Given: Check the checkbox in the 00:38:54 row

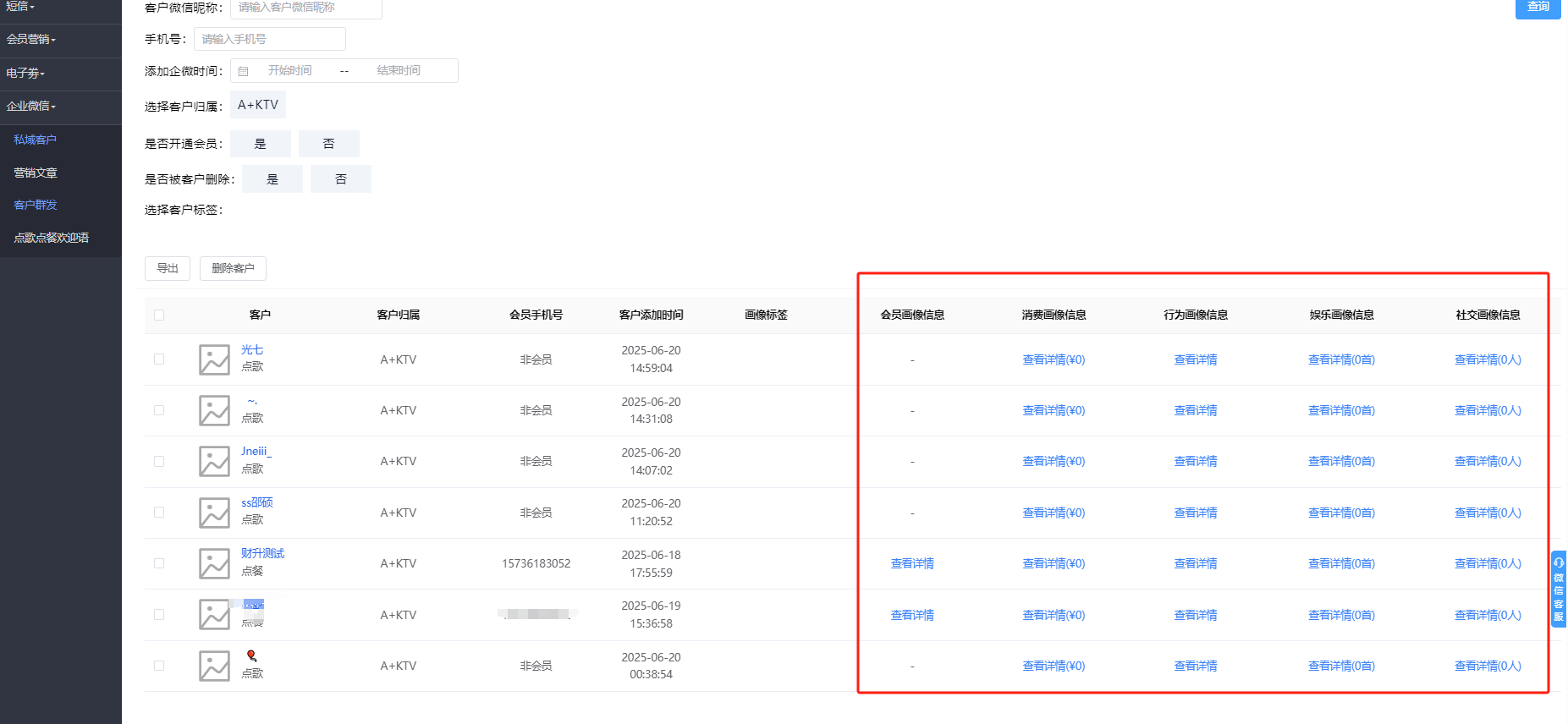Looking at the screenshot, I should click(x=159, y=666).
